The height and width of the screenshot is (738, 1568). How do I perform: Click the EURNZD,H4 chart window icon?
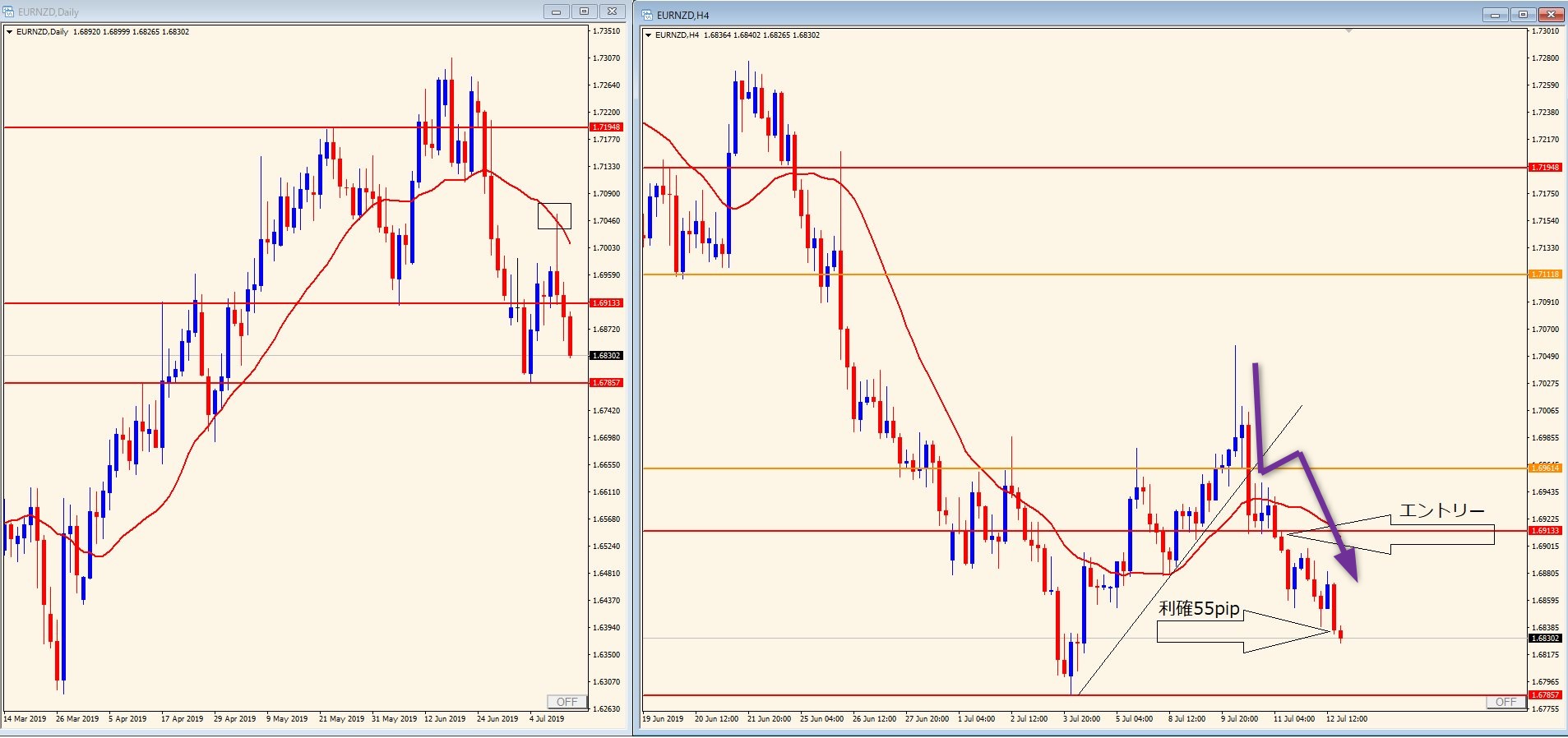(648, 15)
